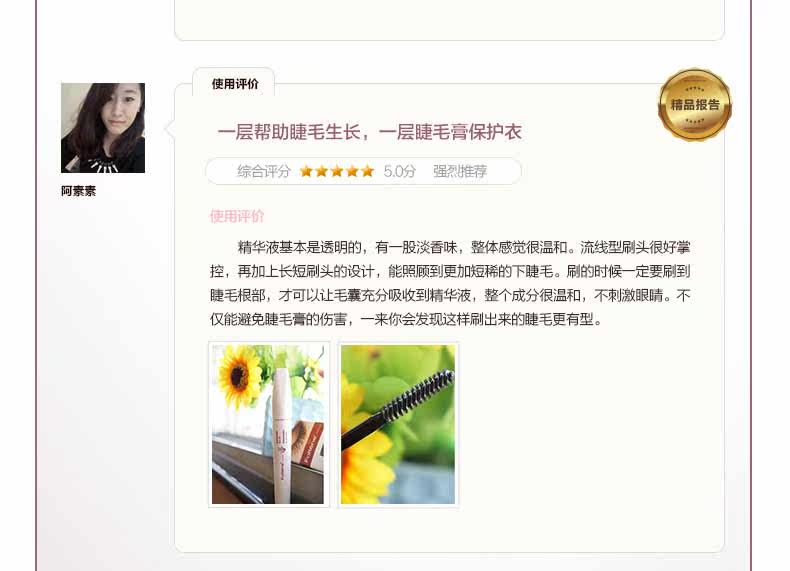Click the 综合评分 label
Viewport: 790px width, 571px height.
coord(264,171)
